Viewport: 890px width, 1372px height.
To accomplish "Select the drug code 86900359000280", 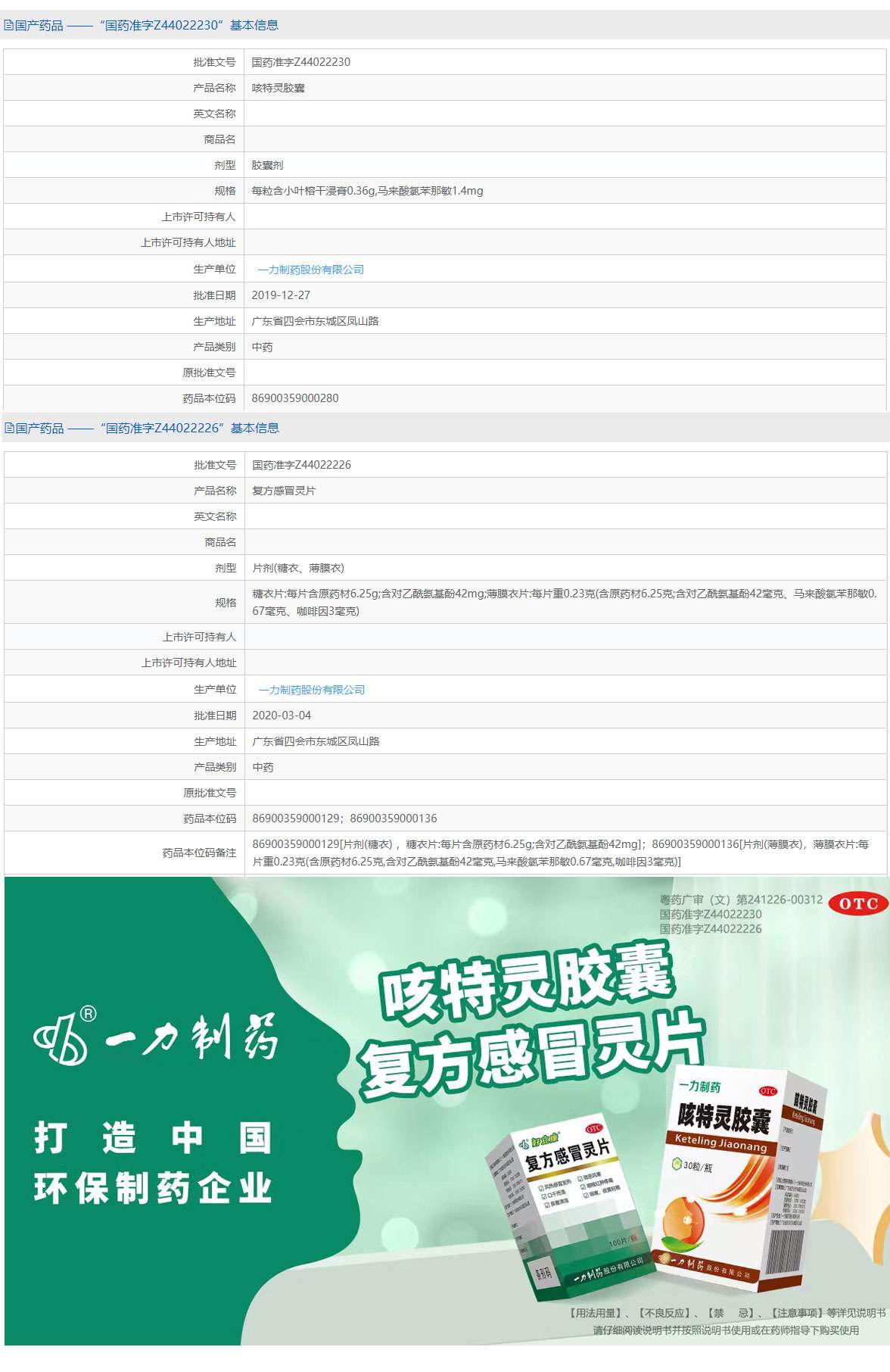I will [295, 398].
